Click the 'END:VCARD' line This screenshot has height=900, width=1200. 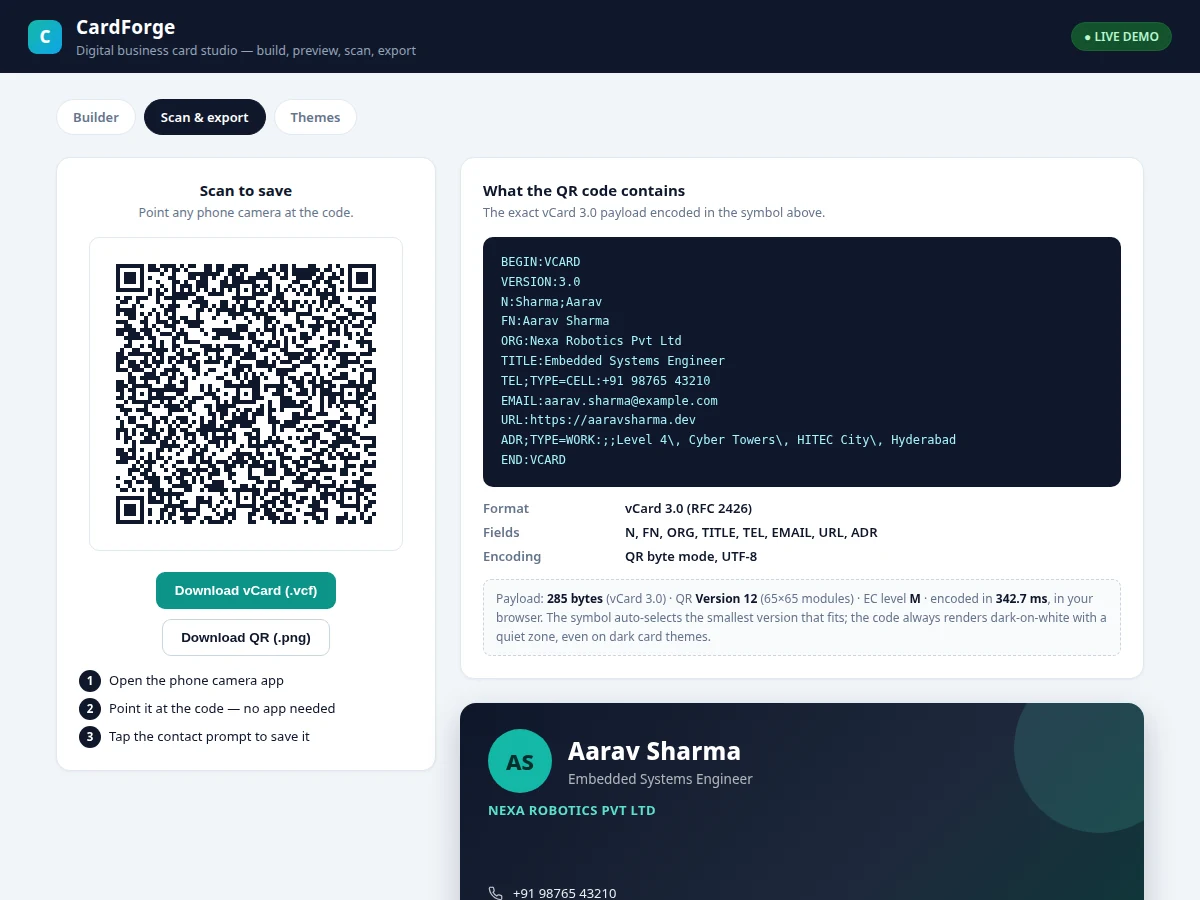coord(534,460)
